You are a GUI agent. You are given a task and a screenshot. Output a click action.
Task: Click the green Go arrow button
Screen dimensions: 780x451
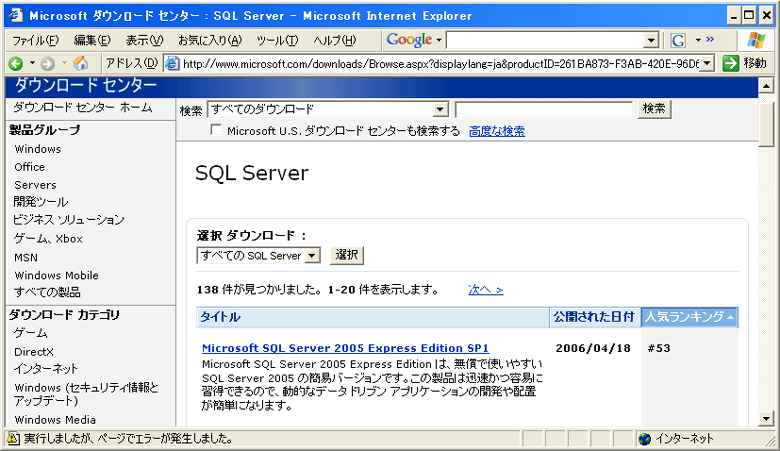[730, 63]
